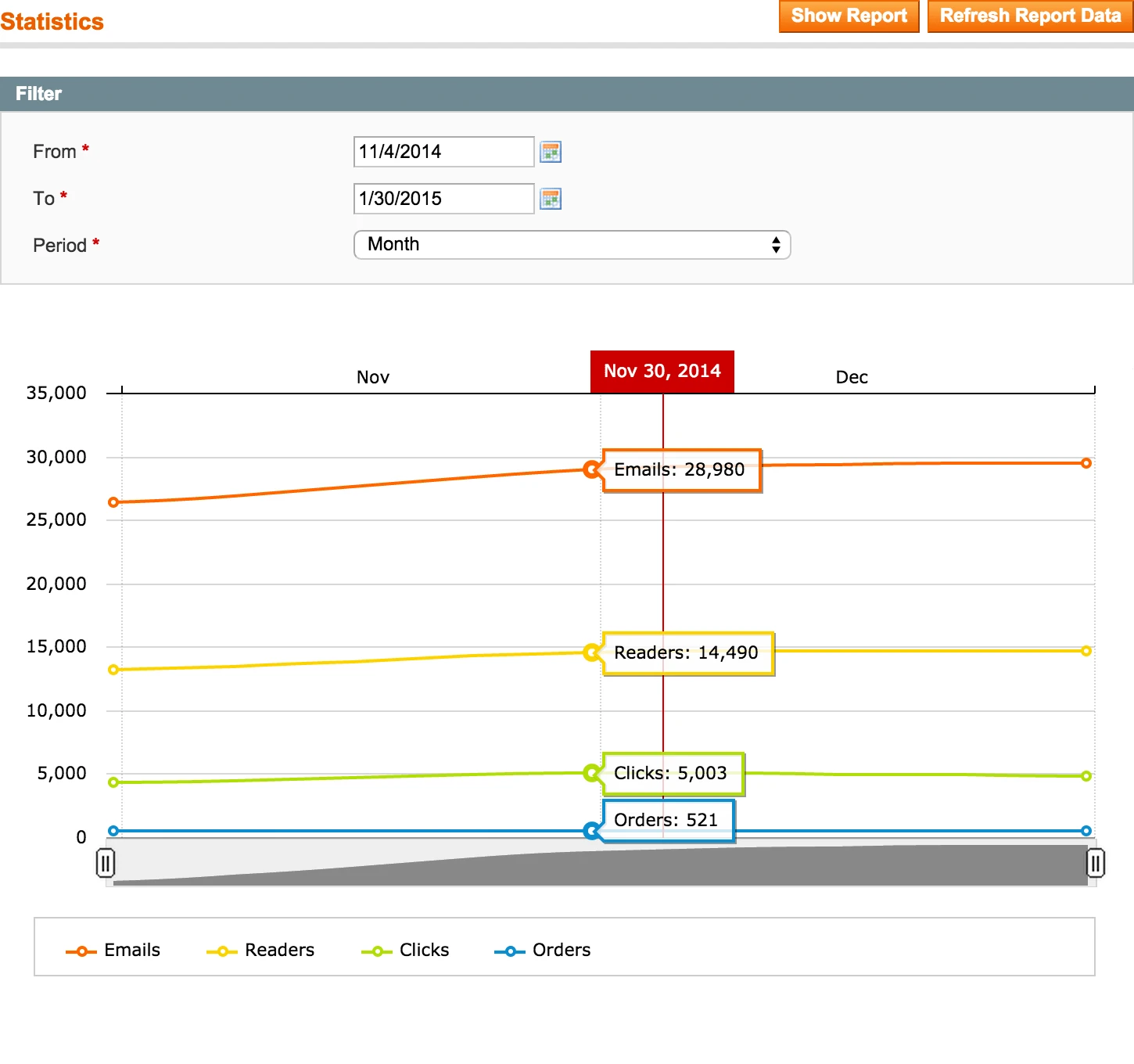Screen dimensions: 1134x1064
Task: Click the Show Report button
Action: click(849, 16)
